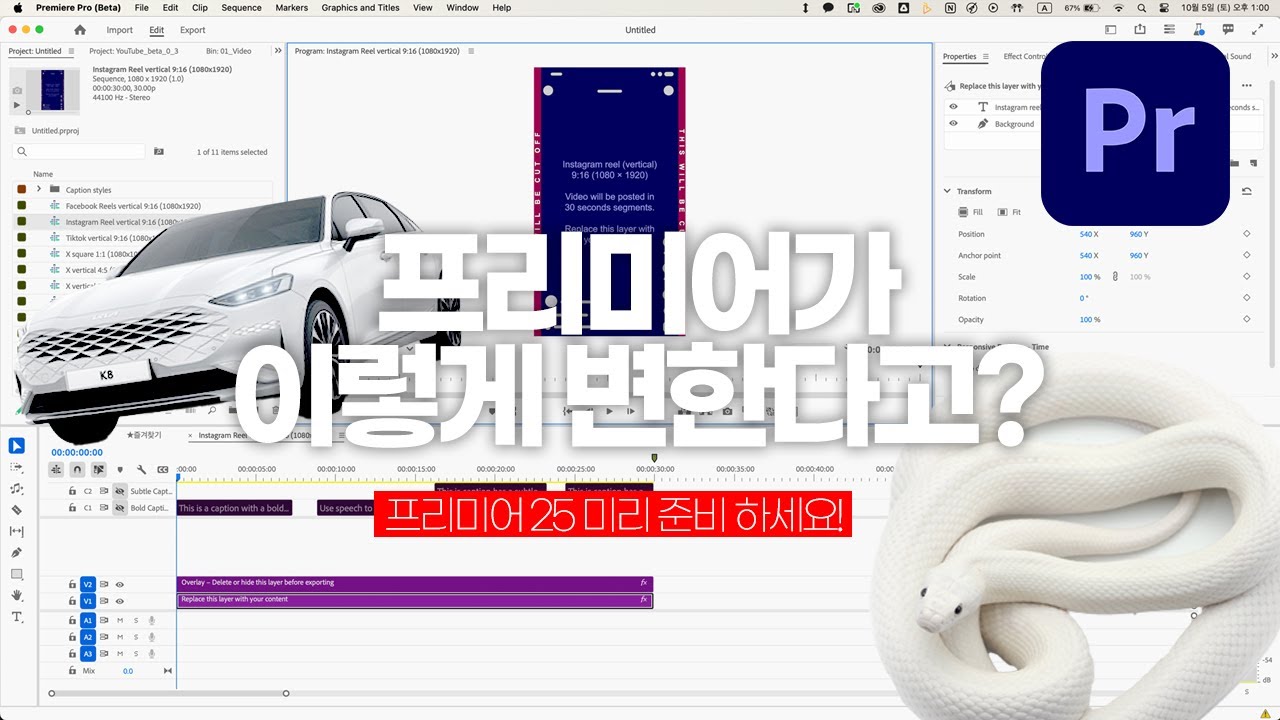Click the macOS Wi-Fi status icon

(x=1118, y=7)
